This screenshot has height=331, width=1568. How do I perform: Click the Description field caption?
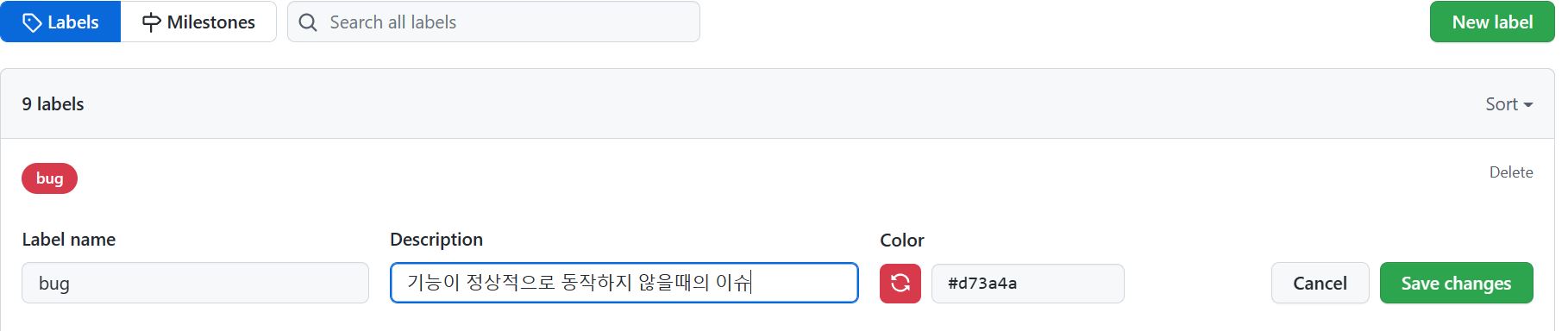tap(436, 240)
